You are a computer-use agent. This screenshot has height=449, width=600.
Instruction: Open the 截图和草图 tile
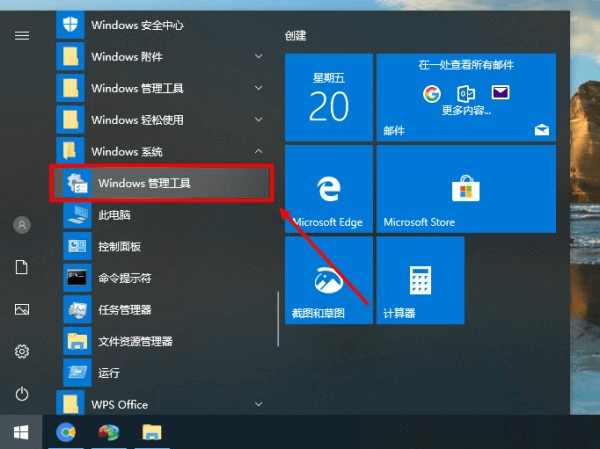[x=329, y=280]
